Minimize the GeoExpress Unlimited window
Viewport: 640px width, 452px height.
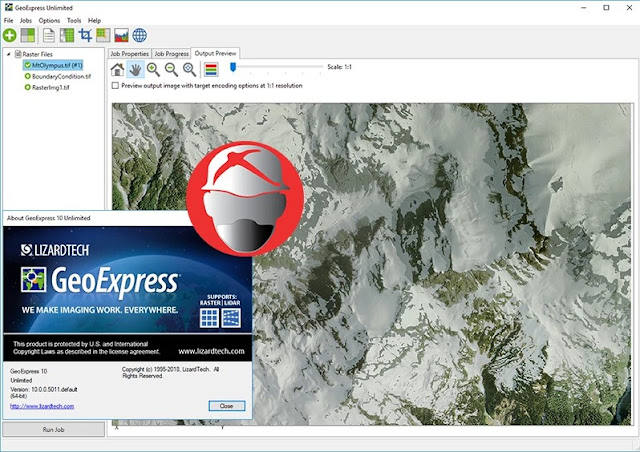584,8
